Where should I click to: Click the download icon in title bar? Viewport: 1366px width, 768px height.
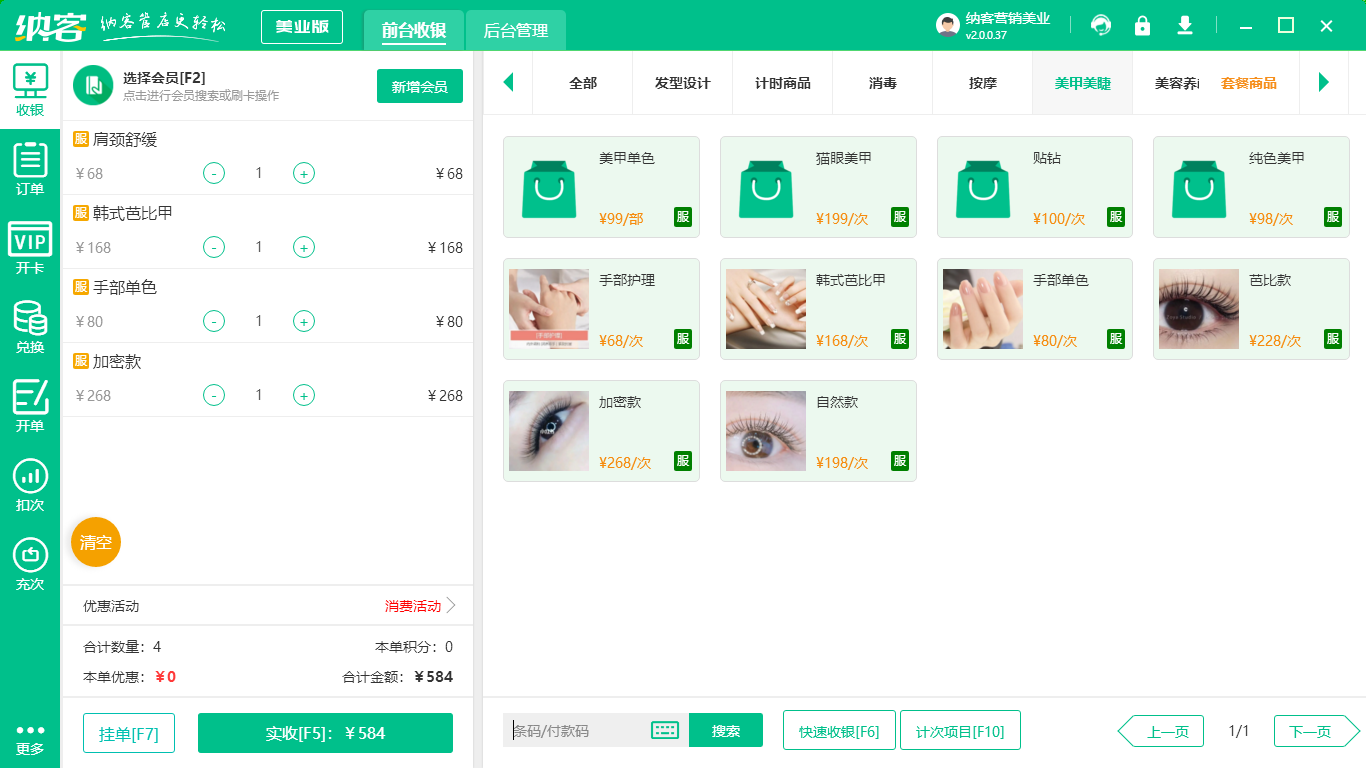(x=1185, y=25)
